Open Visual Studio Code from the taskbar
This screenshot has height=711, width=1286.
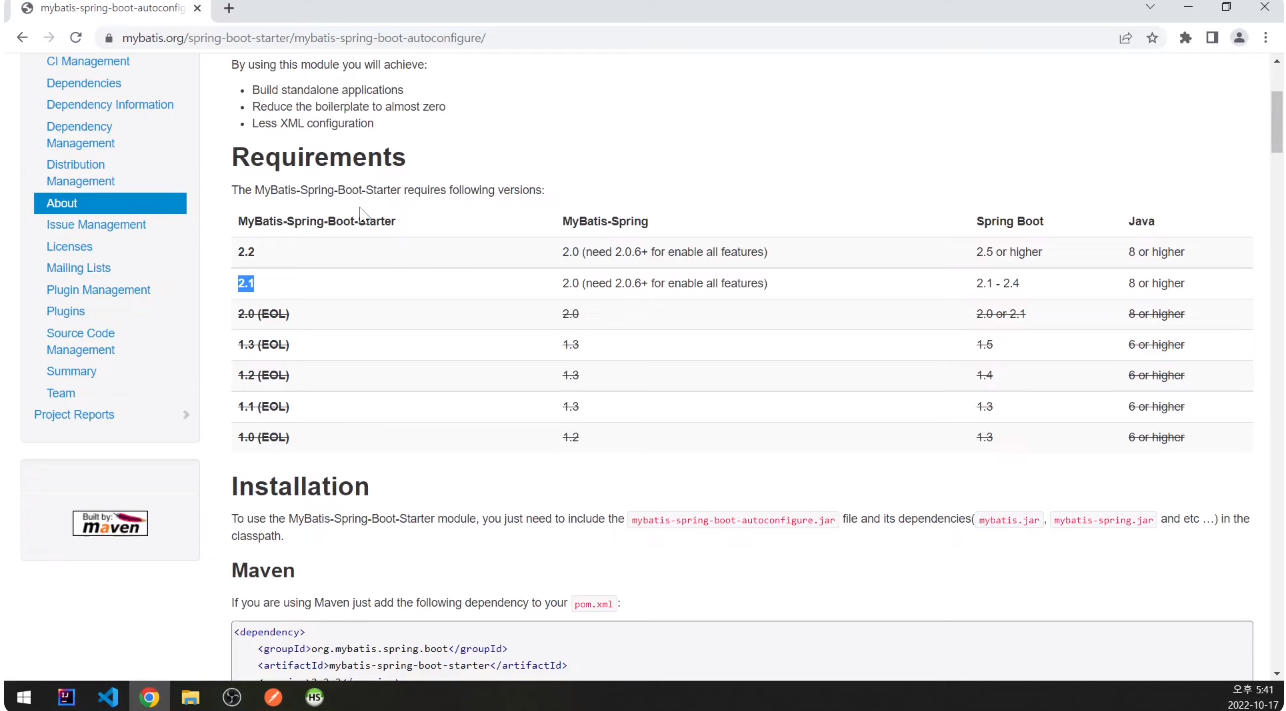click(x=108, y=697)
